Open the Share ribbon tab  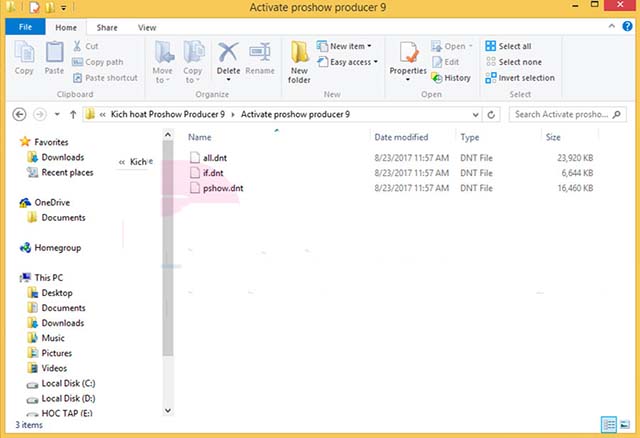pyautogui.click(x=109, y=27)
